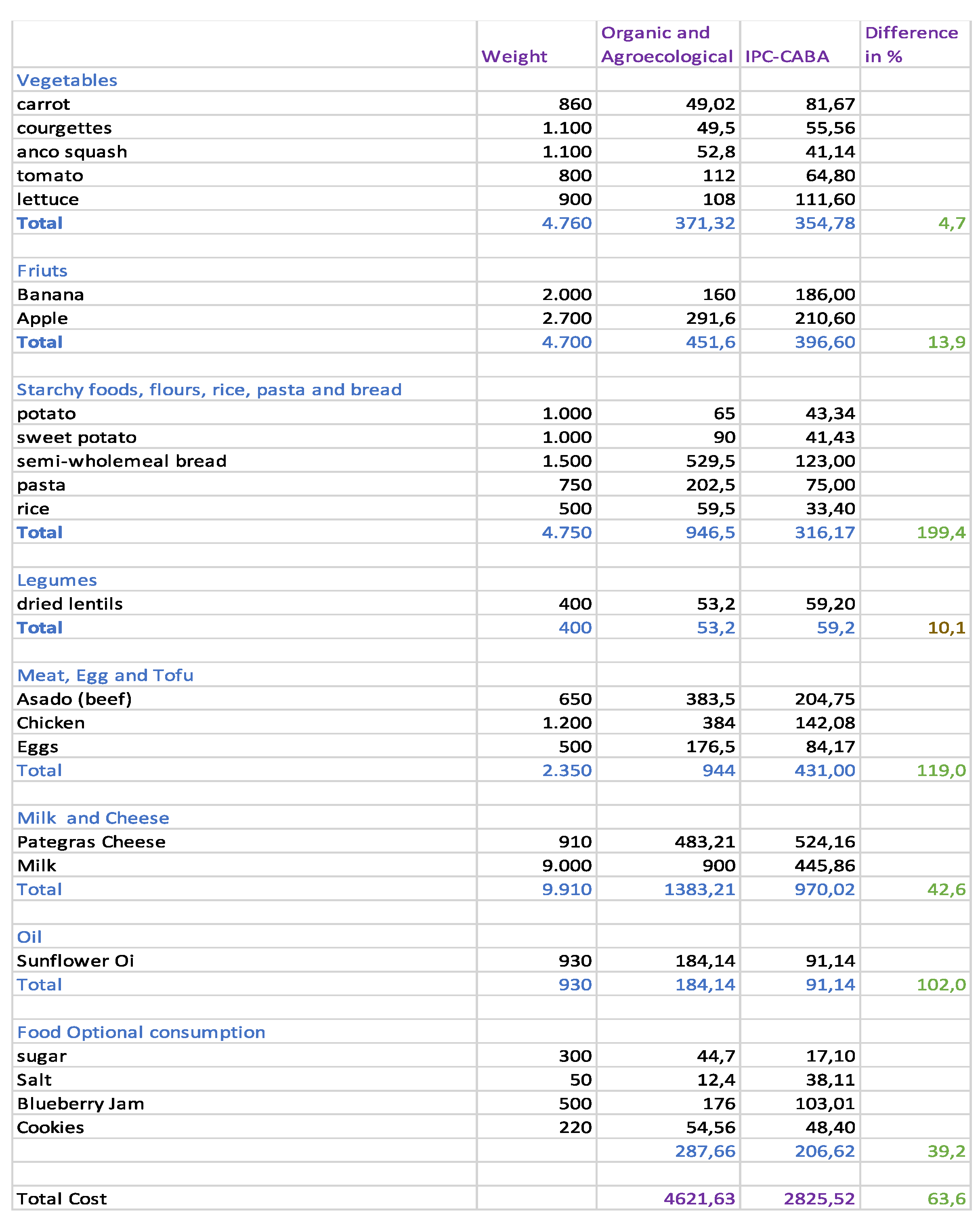
Task: Click the Blueberry Jam row label
Action: tap(80, 1103)
